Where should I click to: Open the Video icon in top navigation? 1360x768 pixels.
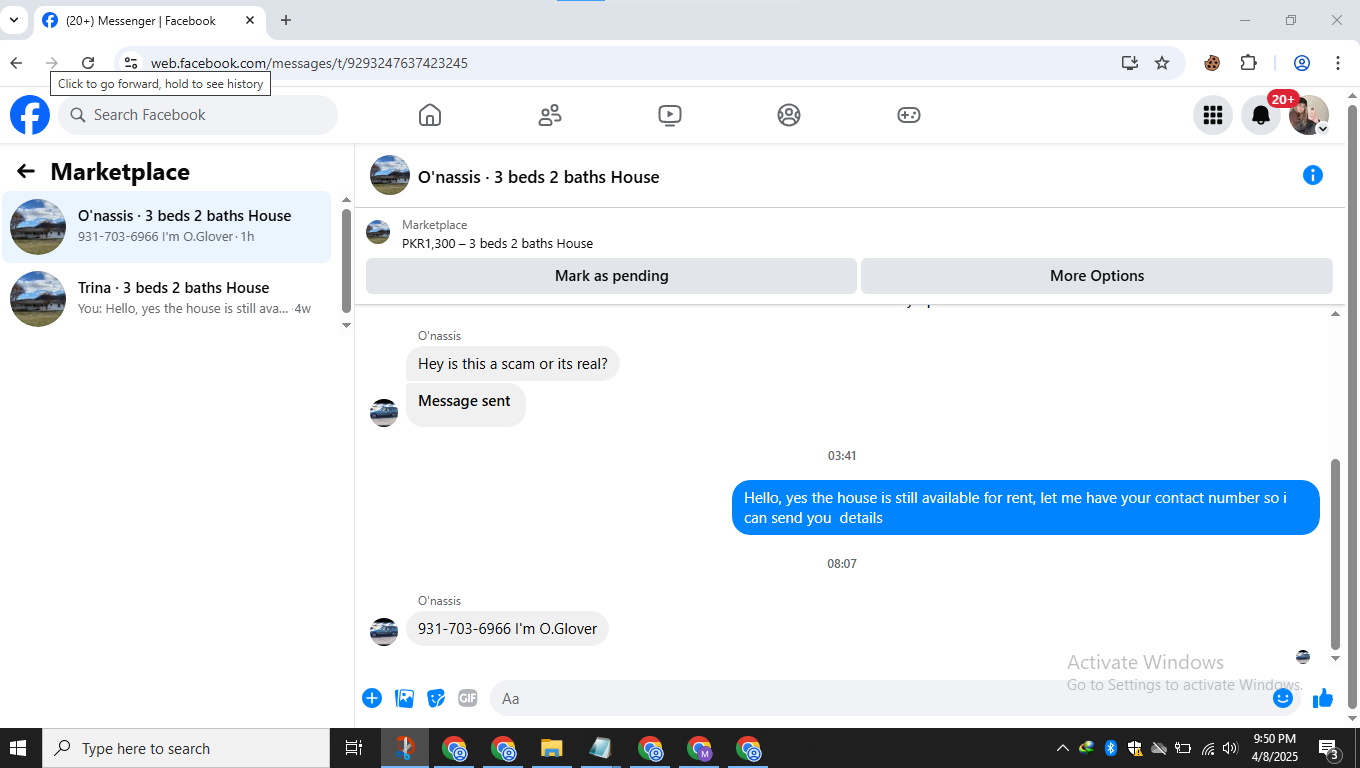pyautogui.click(x=670, y=115)
